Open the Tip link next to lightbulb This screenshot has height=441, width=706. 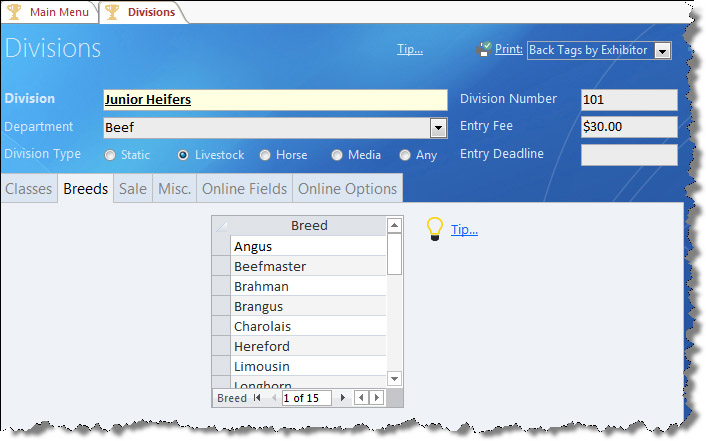[x=464, y=230]
